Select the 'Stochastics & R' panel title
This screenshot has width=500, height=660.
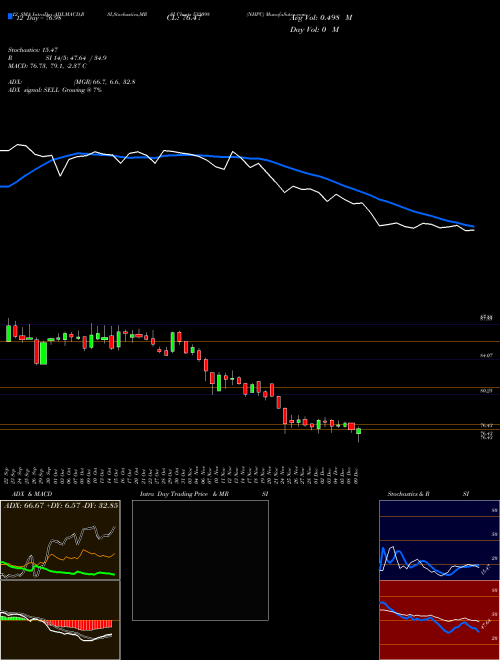click(x=409, y=494)
